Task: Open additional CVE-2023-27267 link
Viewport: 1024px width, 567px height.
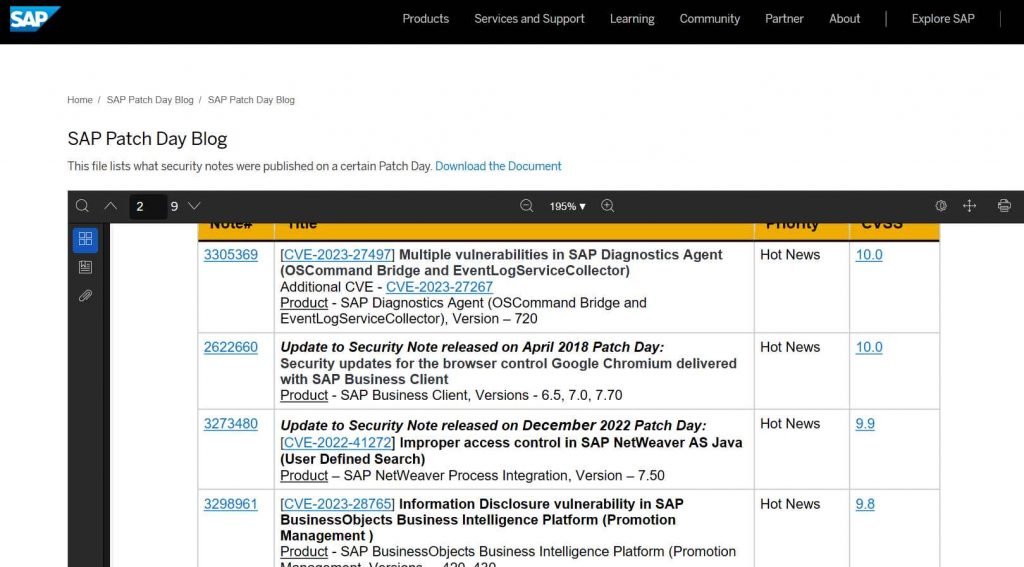Action: [440, 287]
